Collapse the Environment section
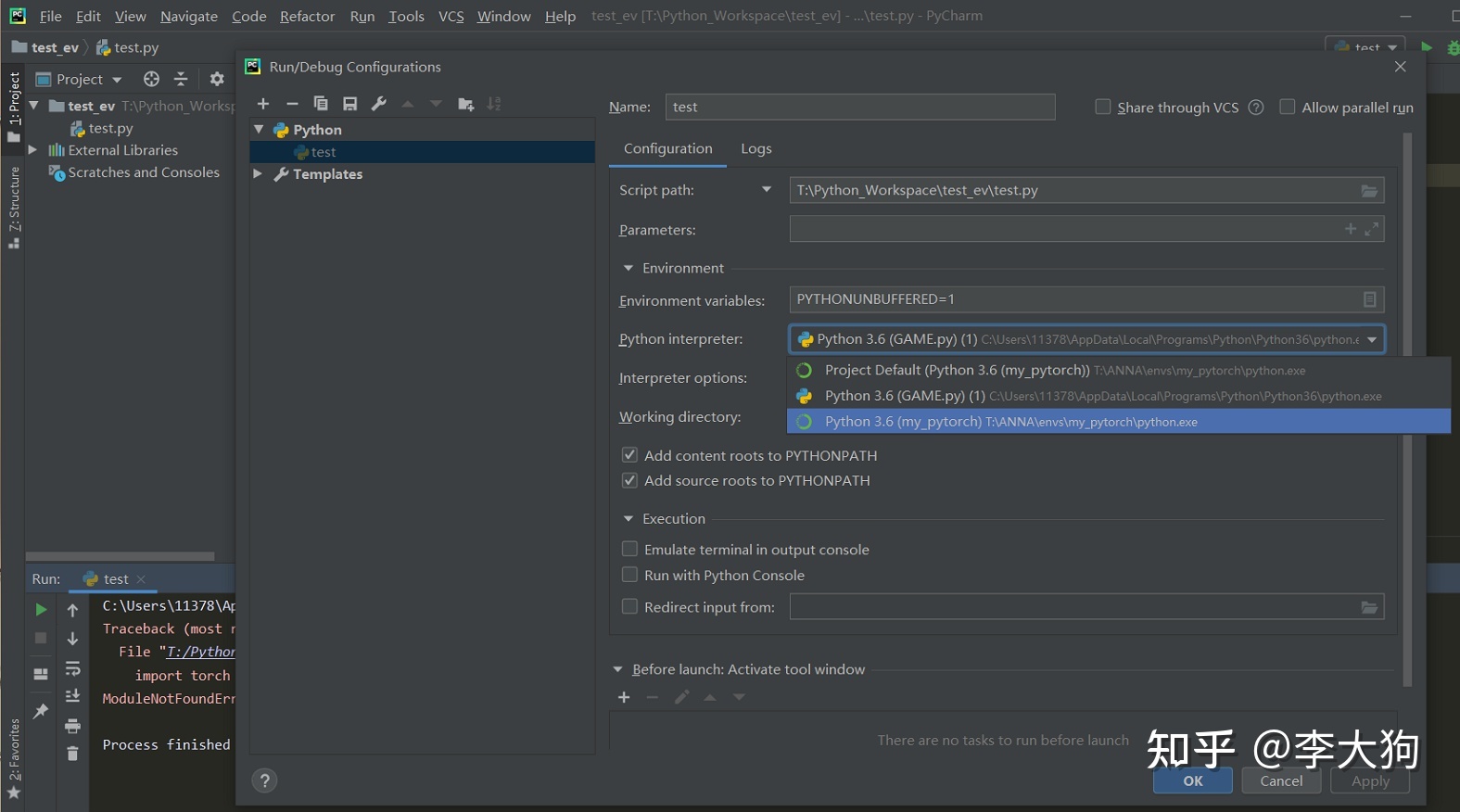 (628, 268)
